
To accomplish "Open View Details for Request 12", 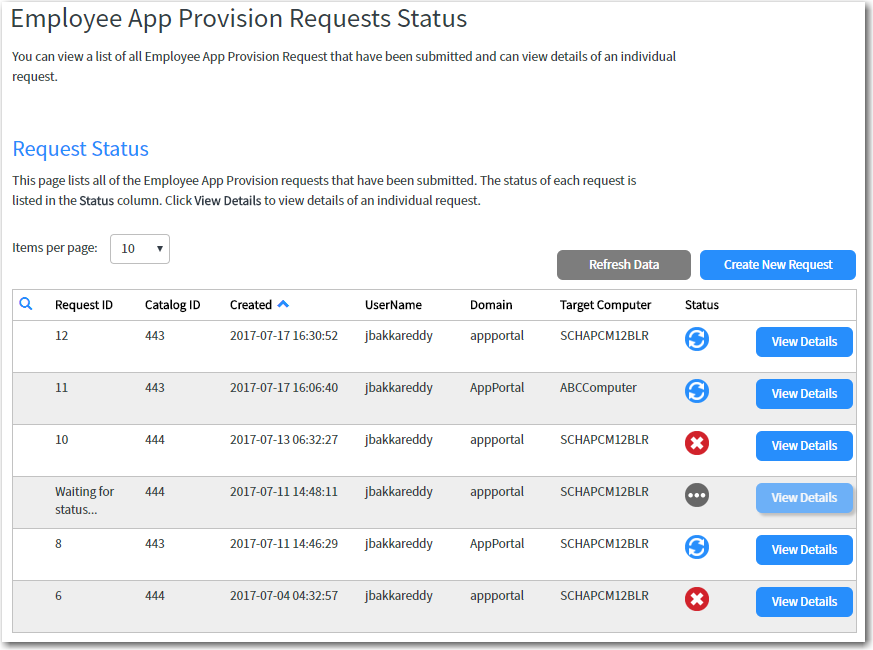I will click(804, 341).
